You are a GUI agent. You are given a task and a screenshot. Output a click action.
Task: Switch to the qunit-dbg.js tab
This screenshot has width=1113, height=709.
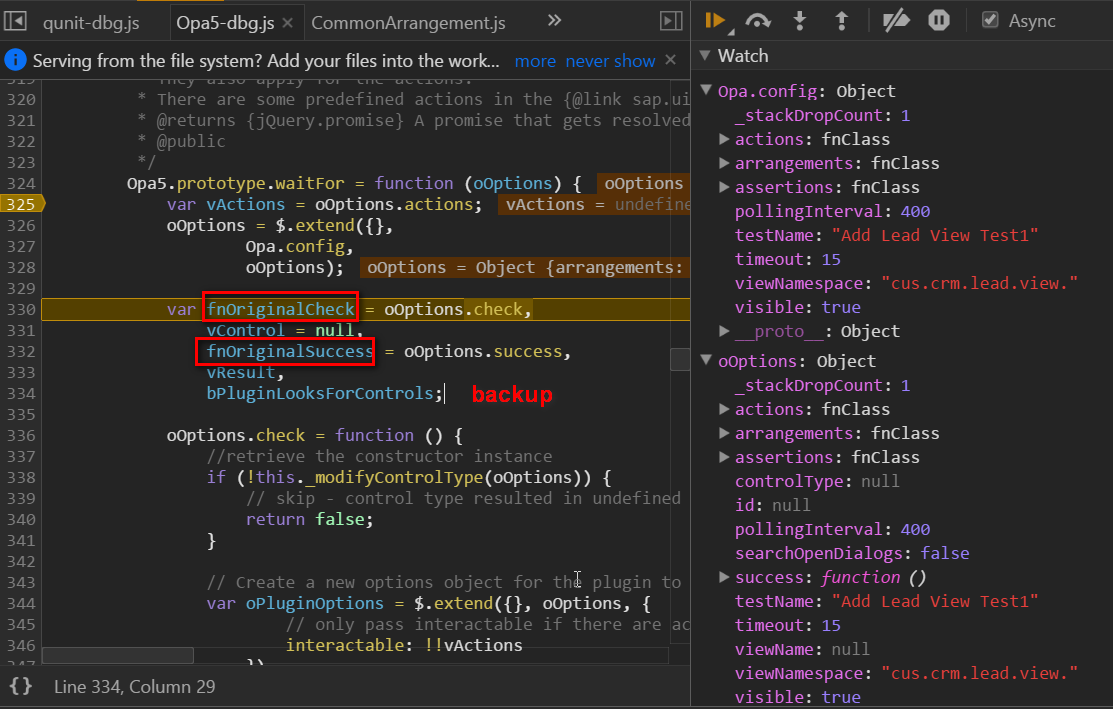click(91, 23)
